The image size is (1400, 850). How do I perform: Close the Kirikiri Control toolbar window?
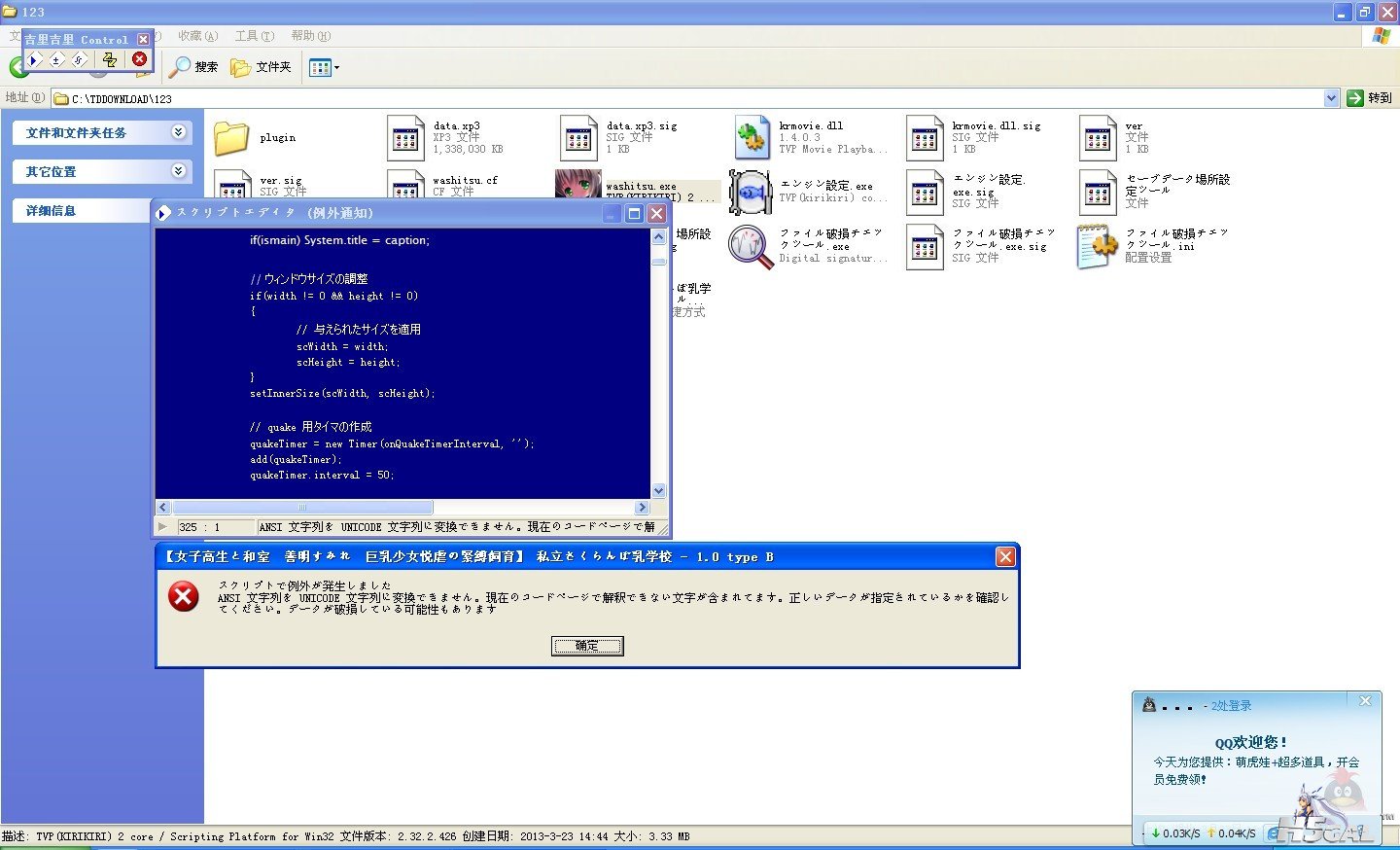tap(143, 40)
